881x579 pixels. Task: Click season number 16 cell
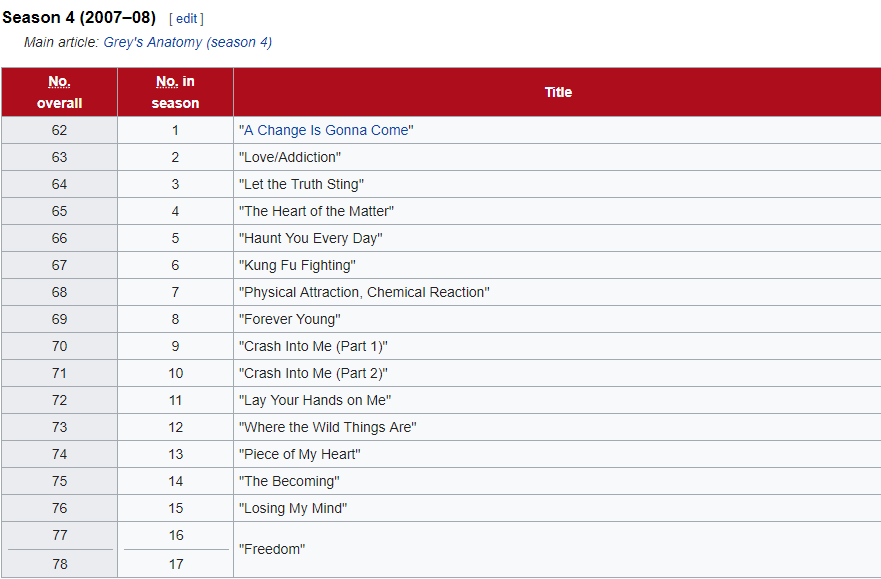click(x=175, y=535)
